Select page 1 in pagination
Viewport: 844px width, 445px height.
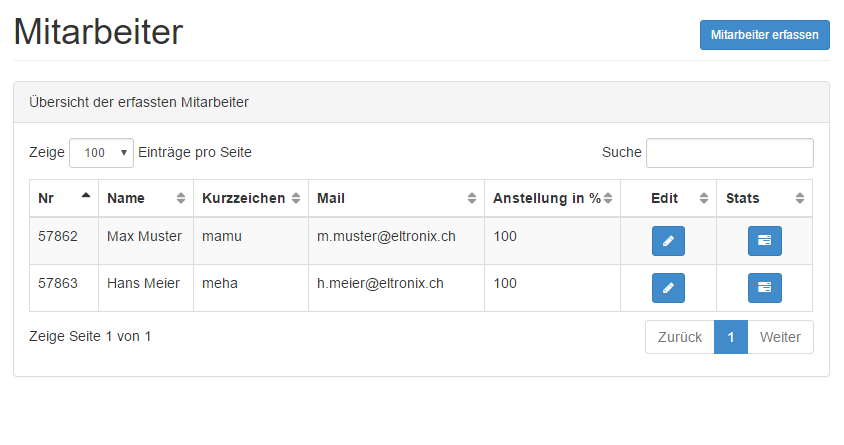coord(730,337)
